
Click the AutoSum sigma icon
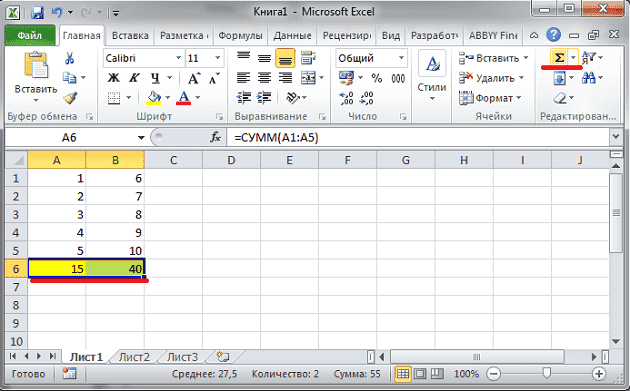pyautogui.click(x=559, y=58)
